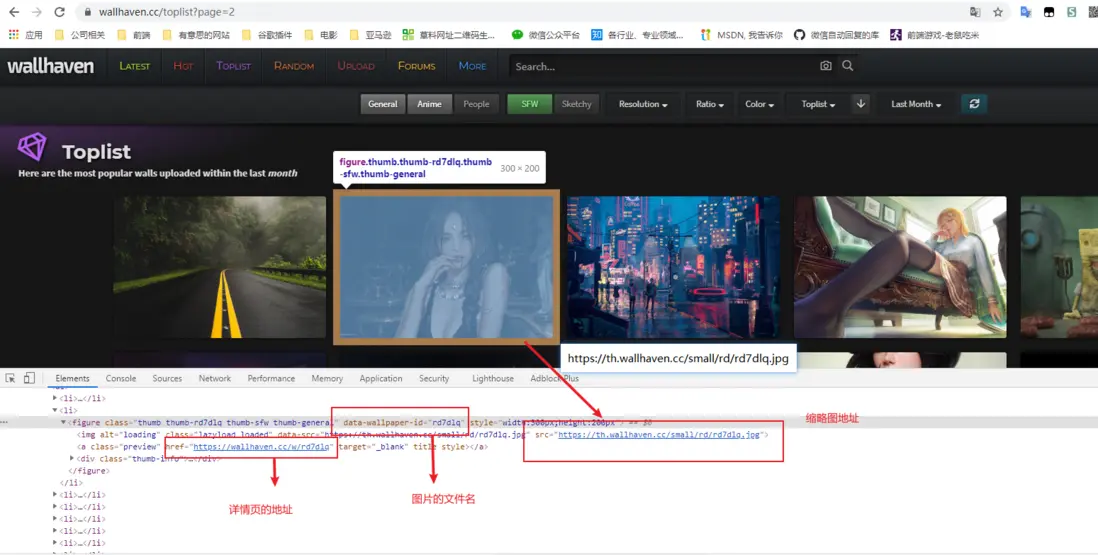This screenshot has width=1098, height=555.
Task: Click the browser address bar URL
Action: point(167,12)
